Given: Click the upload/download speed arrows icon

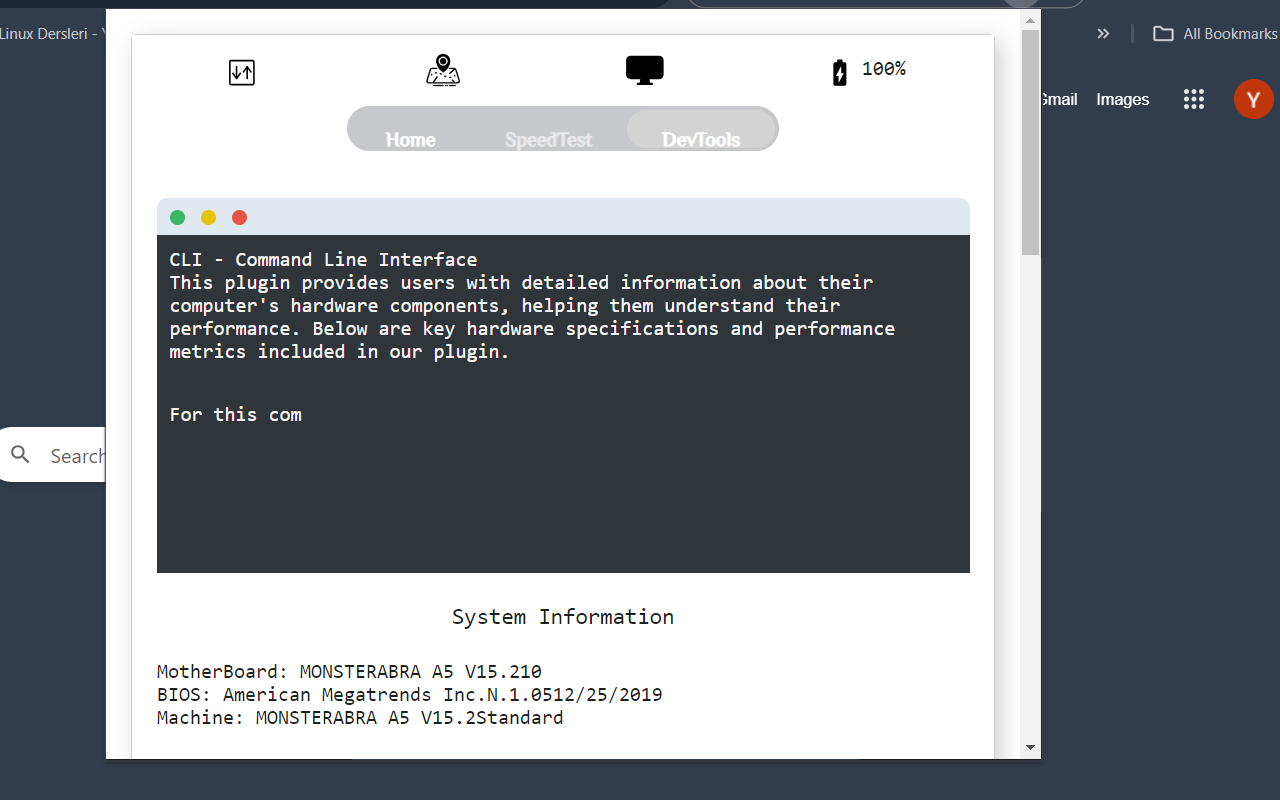Looking at the screenshot, I should (x=242, y=72).
